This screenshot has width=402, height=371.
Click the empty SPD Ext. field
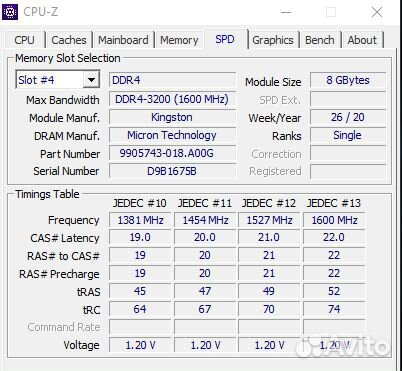tap(348, 99)
